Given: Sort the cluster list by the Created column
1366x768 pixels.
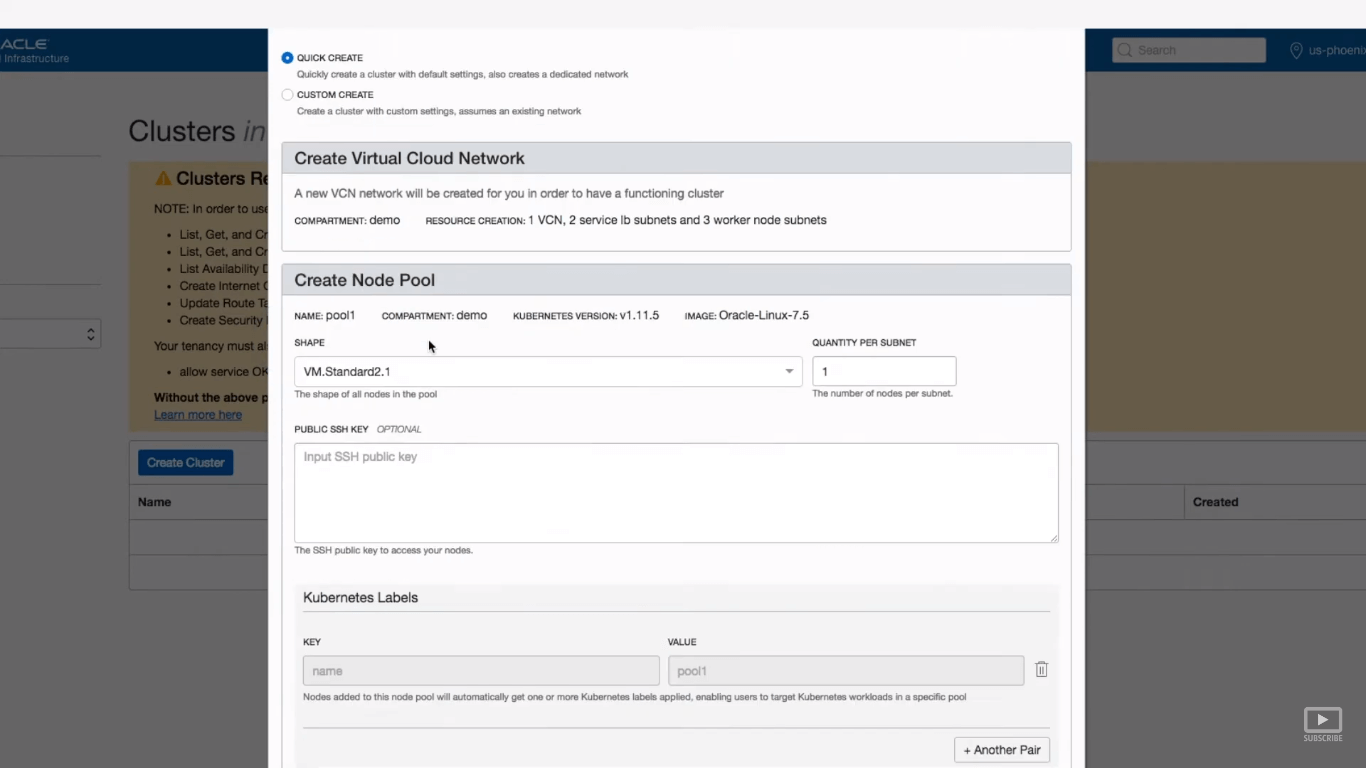Looking at the screenshot, I should (1215, 502).
